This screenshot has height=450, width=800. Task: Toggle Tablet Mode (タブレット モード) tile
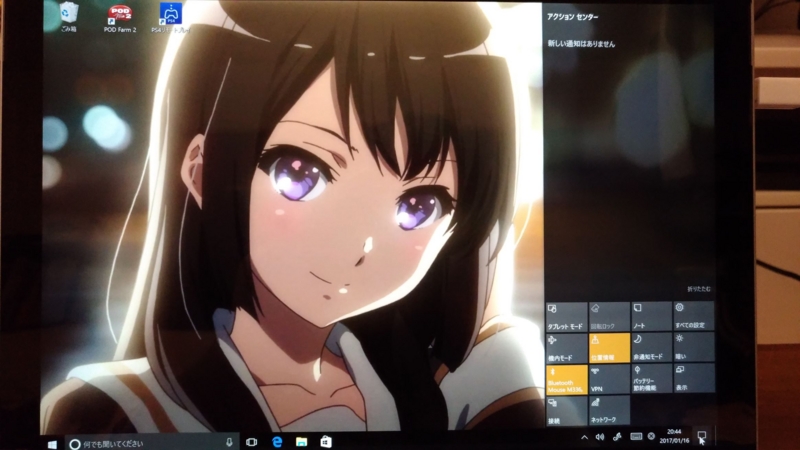coord(566,316)
